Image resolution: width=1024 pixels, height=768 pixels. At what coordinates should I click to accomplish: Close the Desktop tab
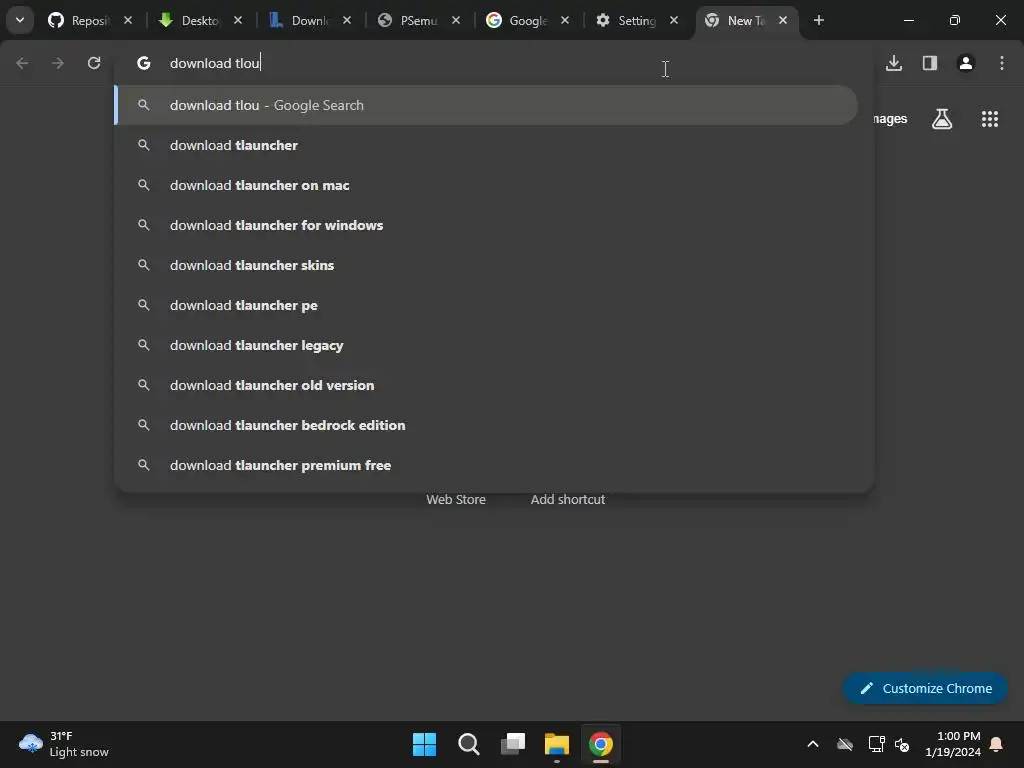[238, 20]
